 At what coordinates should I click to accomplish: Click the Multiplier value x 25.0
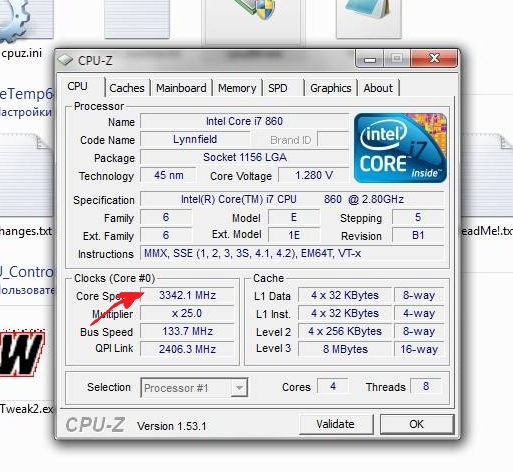pos(187,313)
